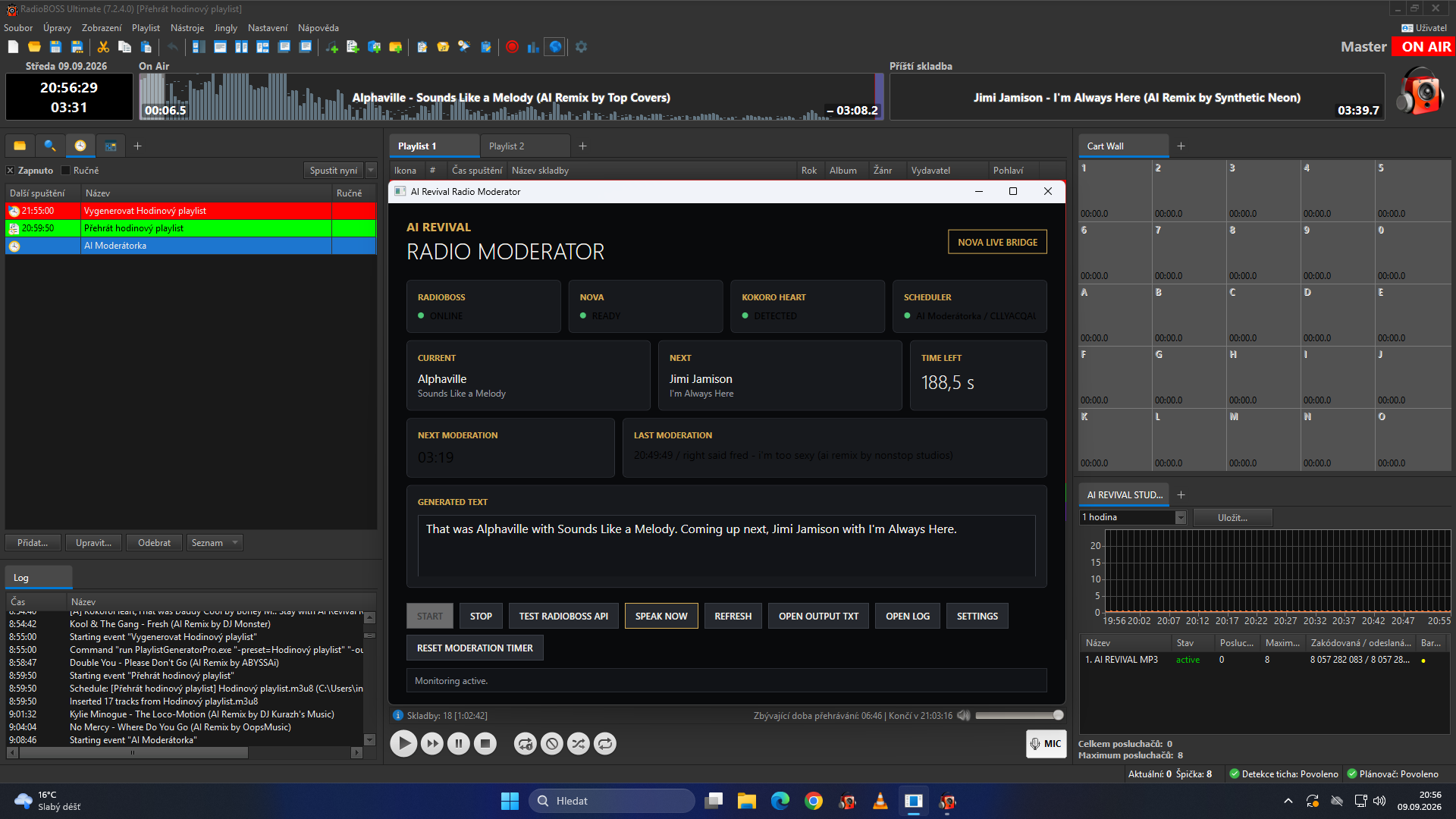Click the blue bar-chart statistics icon

point(533,47)
